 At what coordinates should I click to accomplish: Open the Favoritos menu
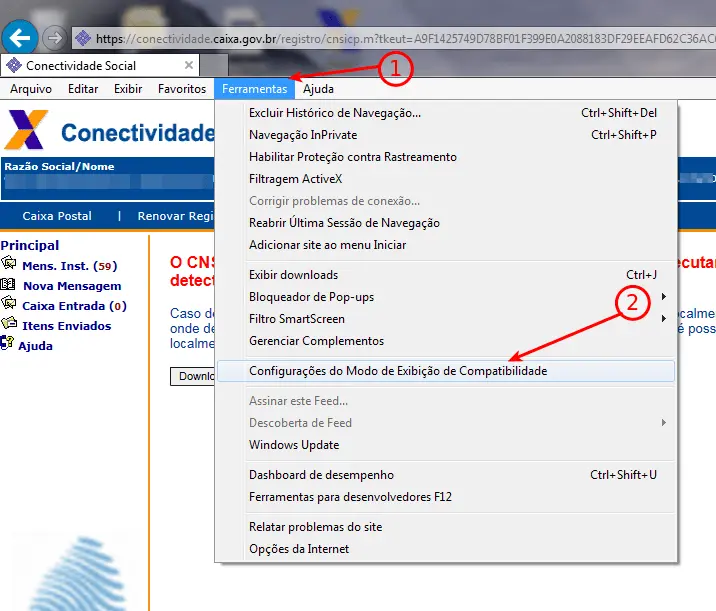(x=182, y=89)
